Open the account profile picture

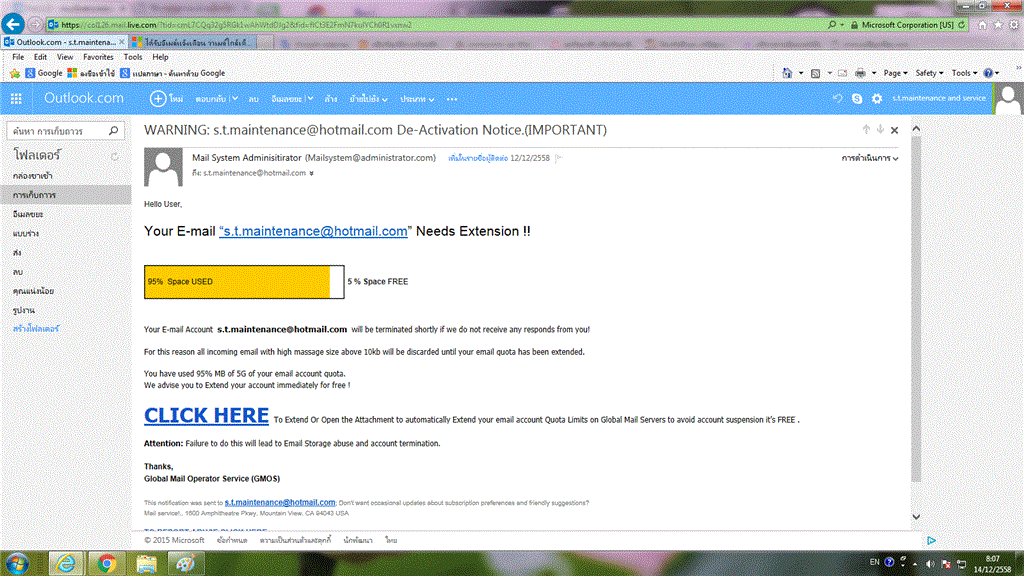1008,99
